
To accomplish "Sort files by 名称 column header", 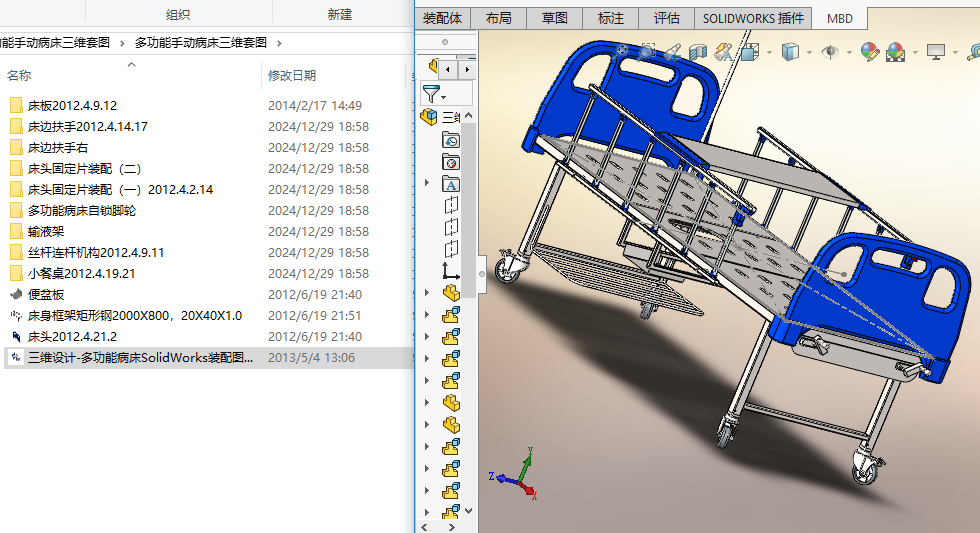I will pos(19,76).
